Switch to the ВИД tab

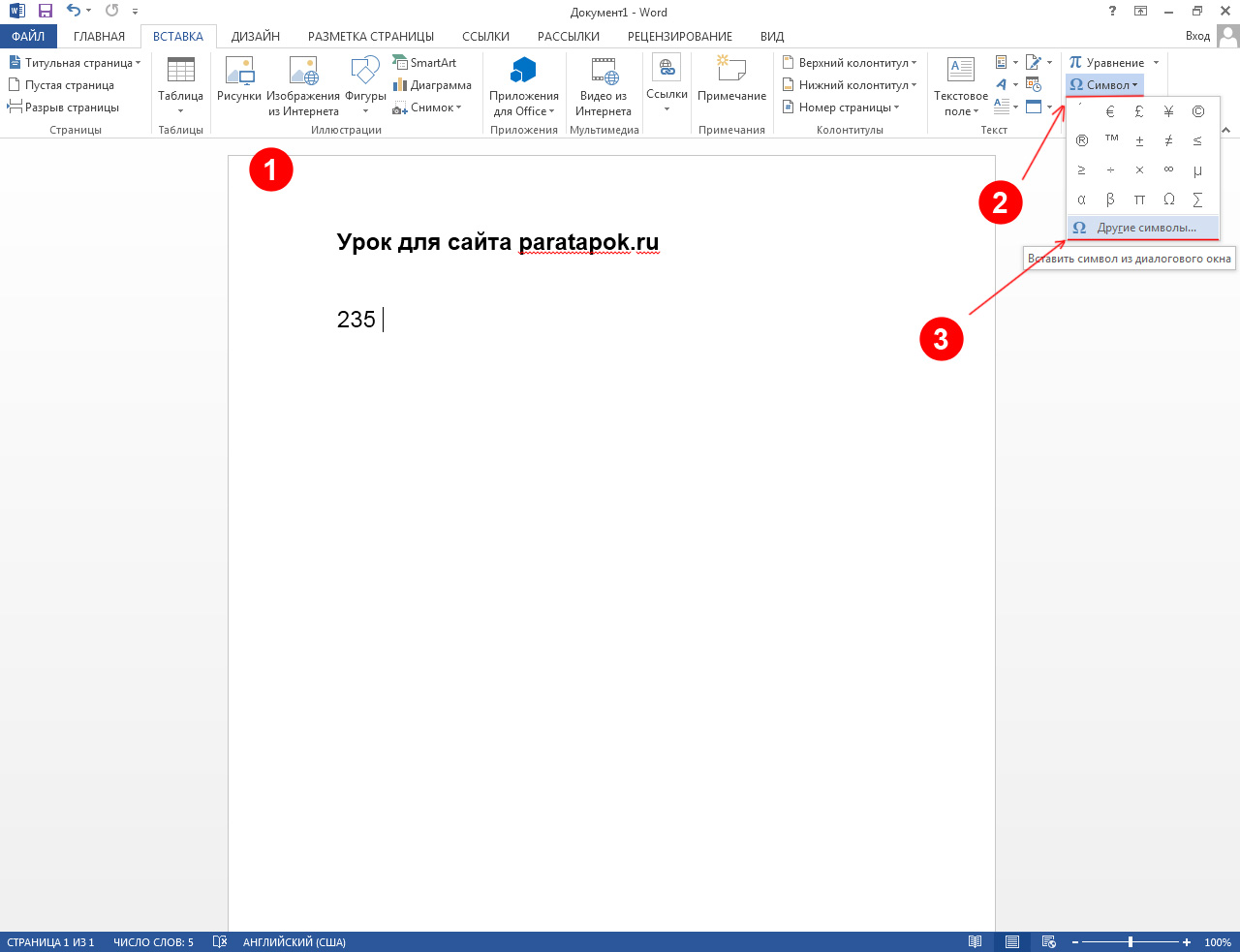(772, 37)
